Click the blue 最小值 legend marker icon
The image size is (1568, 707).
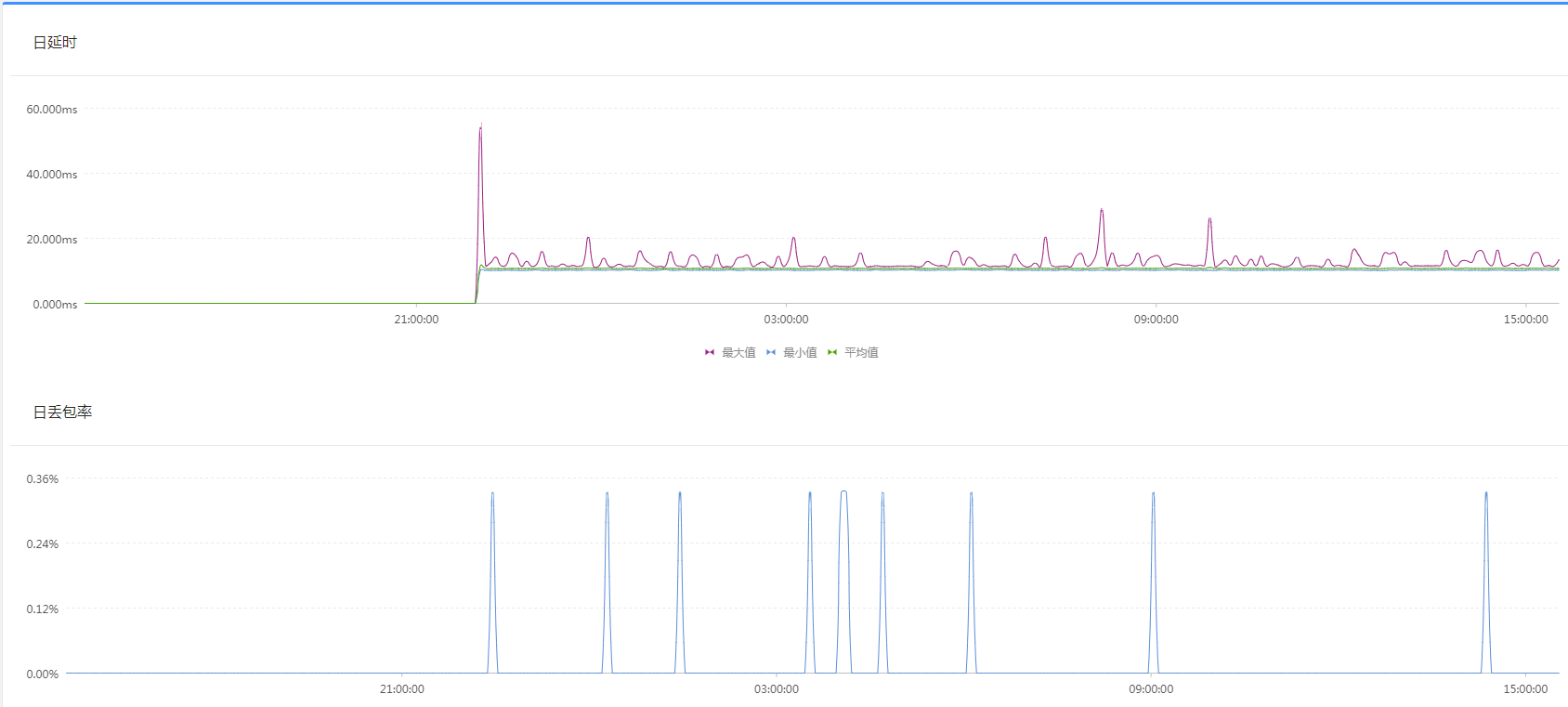[x=771, y=352]
